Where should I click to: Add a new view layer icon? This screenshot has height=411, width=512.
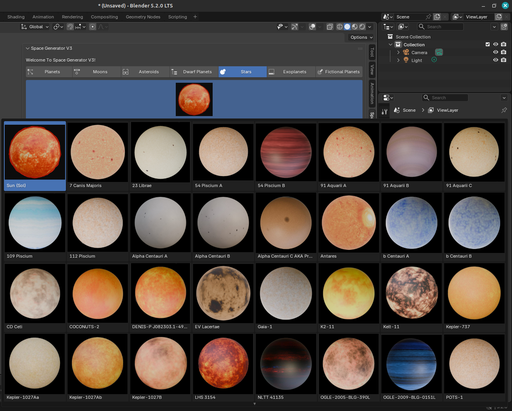(x=499, y=17)
